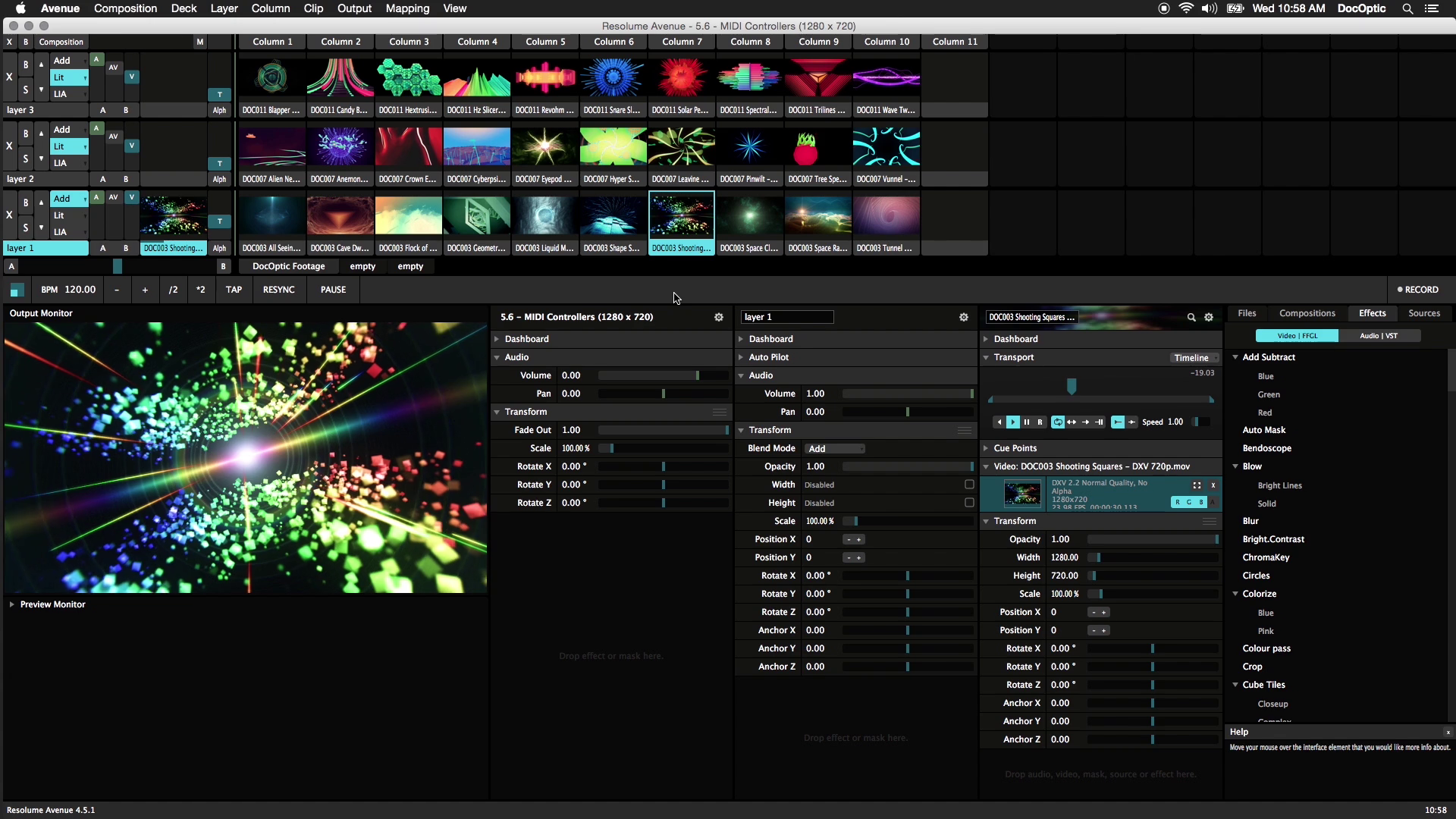
Task: Select play once and hold icon
Action: [x=1099, y=422]
